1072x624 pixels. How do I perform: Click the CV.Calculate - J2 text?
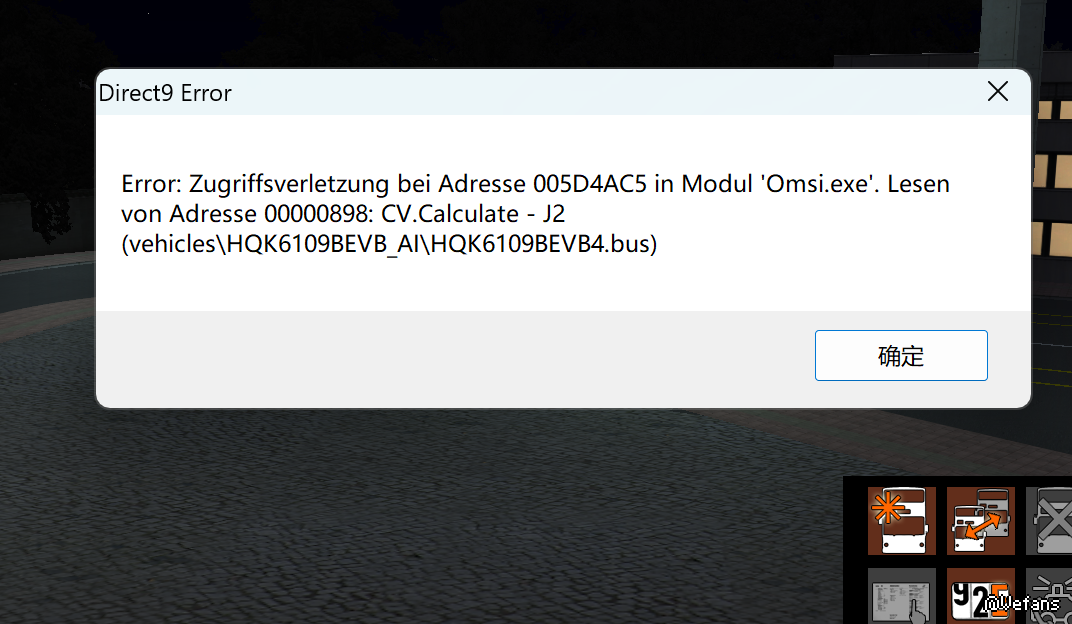point(472,214)
